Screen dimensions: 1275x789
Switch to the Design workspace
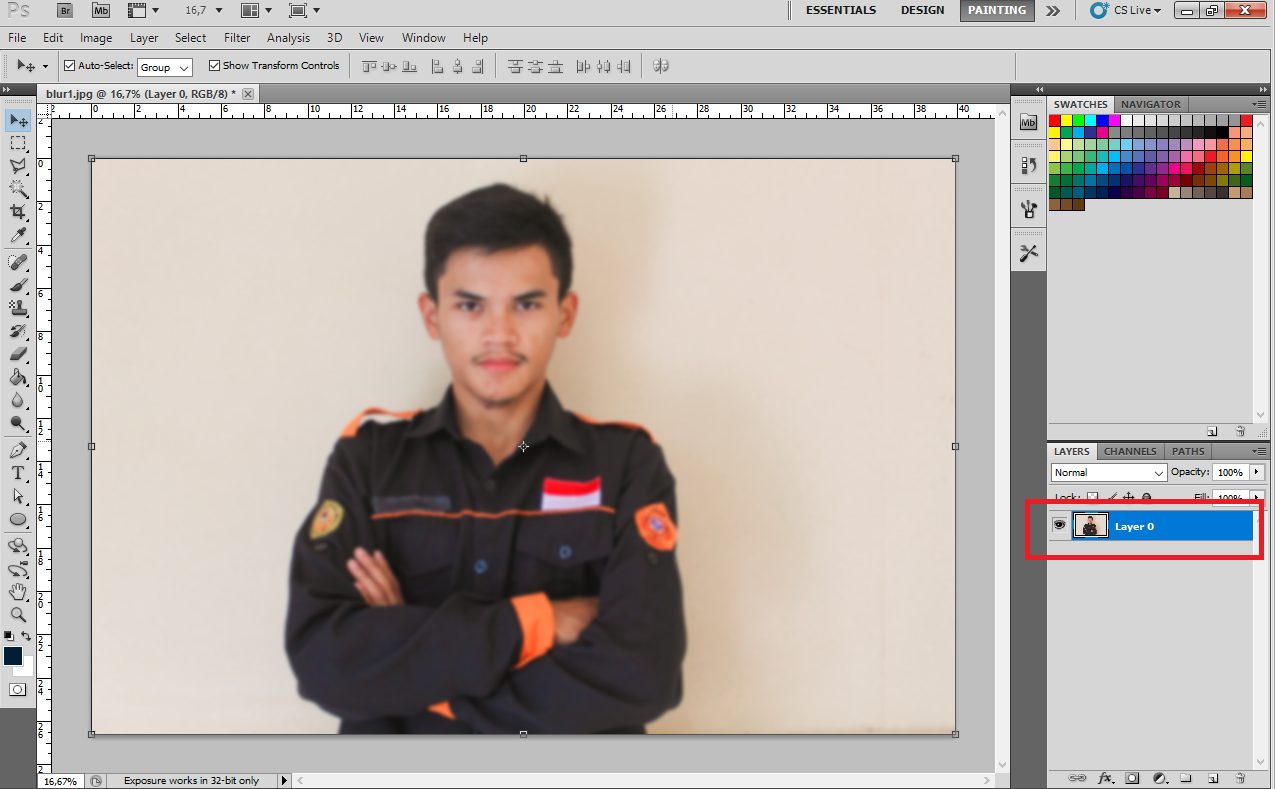click(922, 10)
